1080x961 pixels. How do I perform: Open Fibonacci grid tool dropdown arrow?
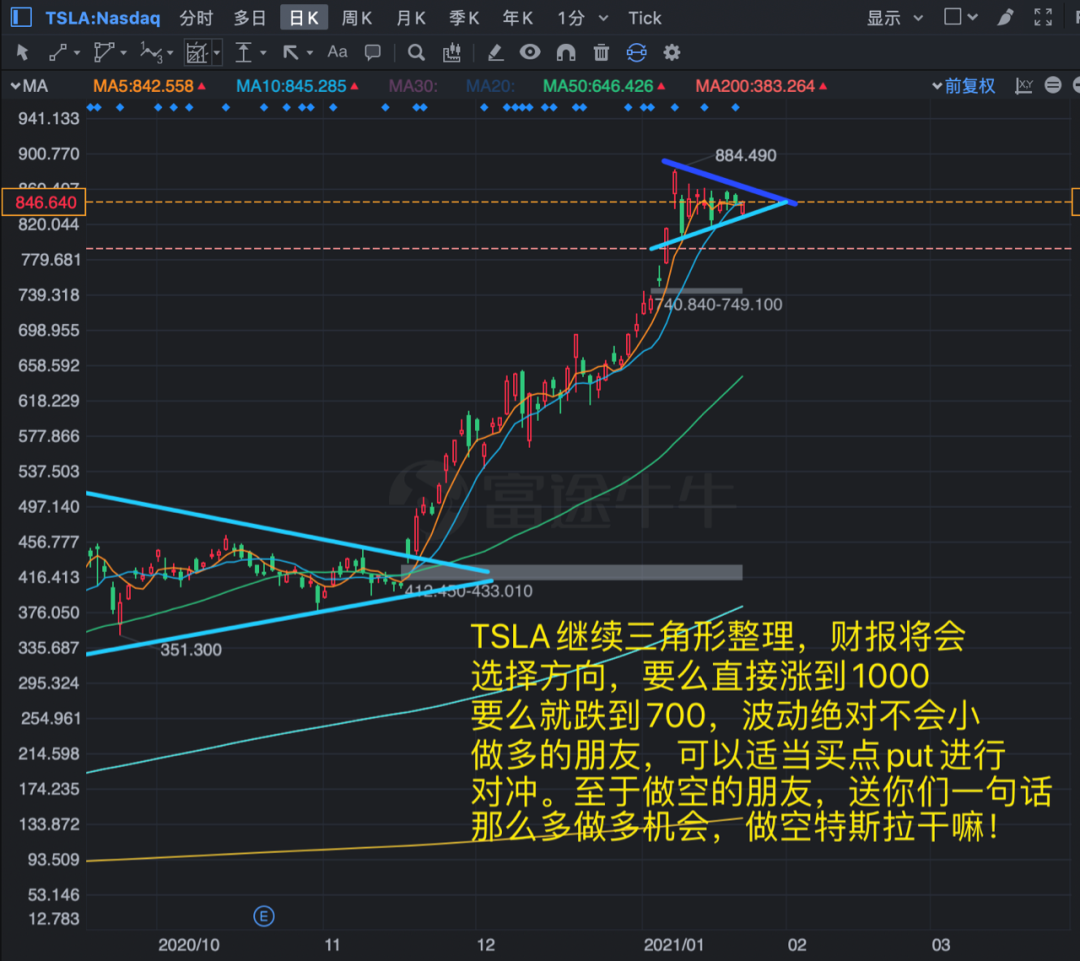click(216, 53)
